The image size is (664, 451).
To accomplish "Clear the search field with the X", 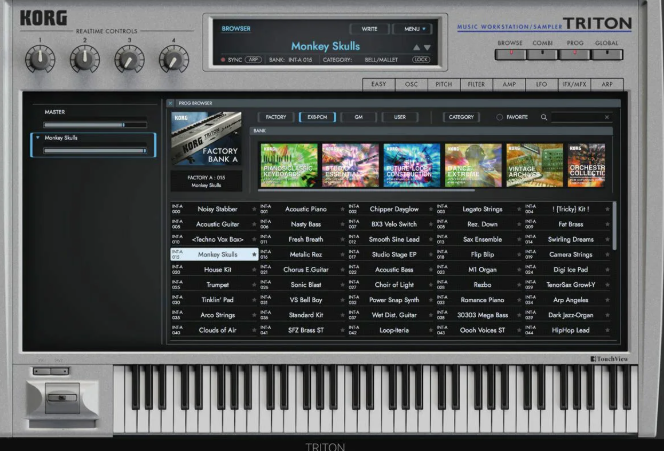I will (x=607, y=117).
